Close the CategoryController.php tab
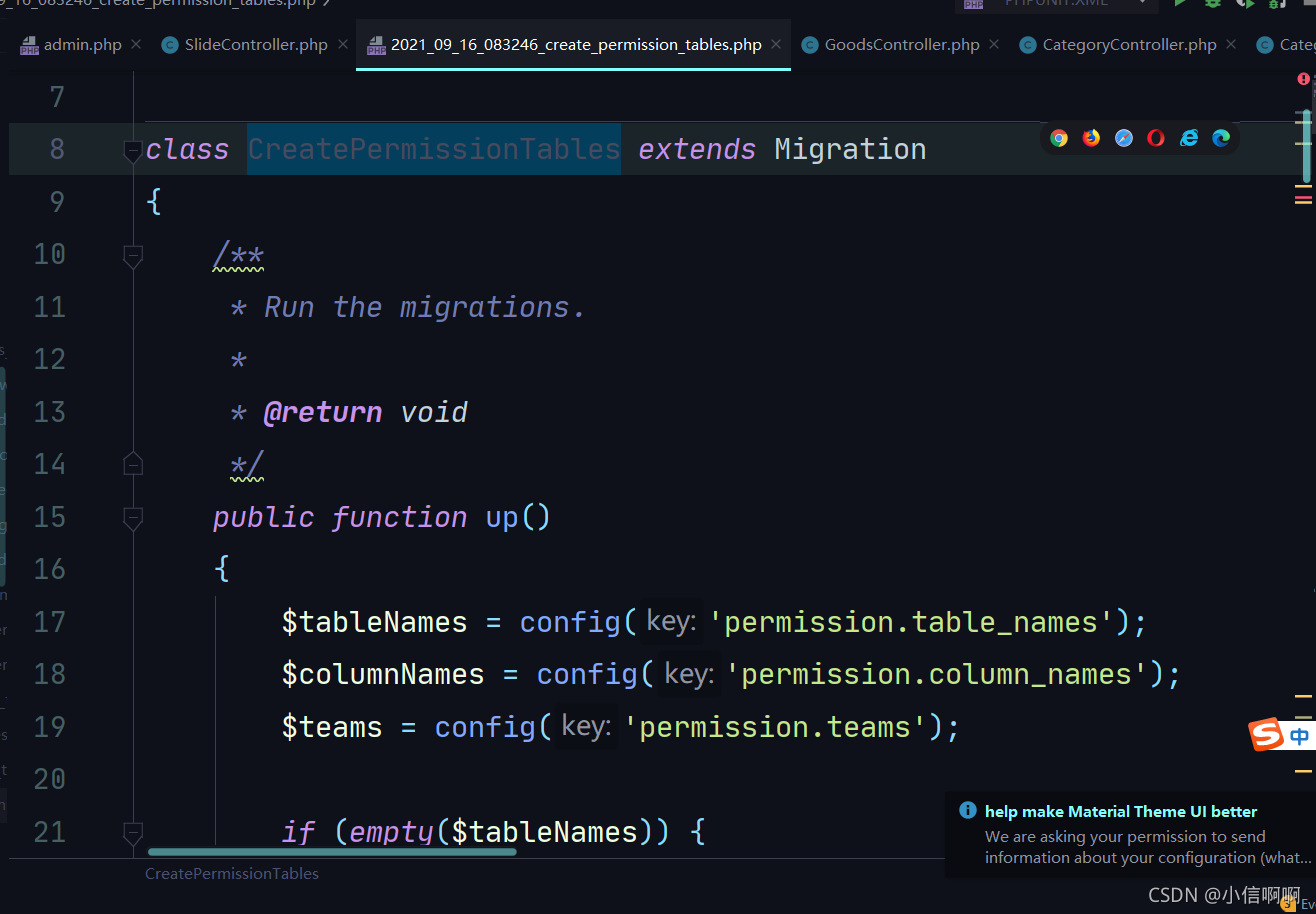The height and width of the screenshot is (914, 1316). coord(1231,44)
